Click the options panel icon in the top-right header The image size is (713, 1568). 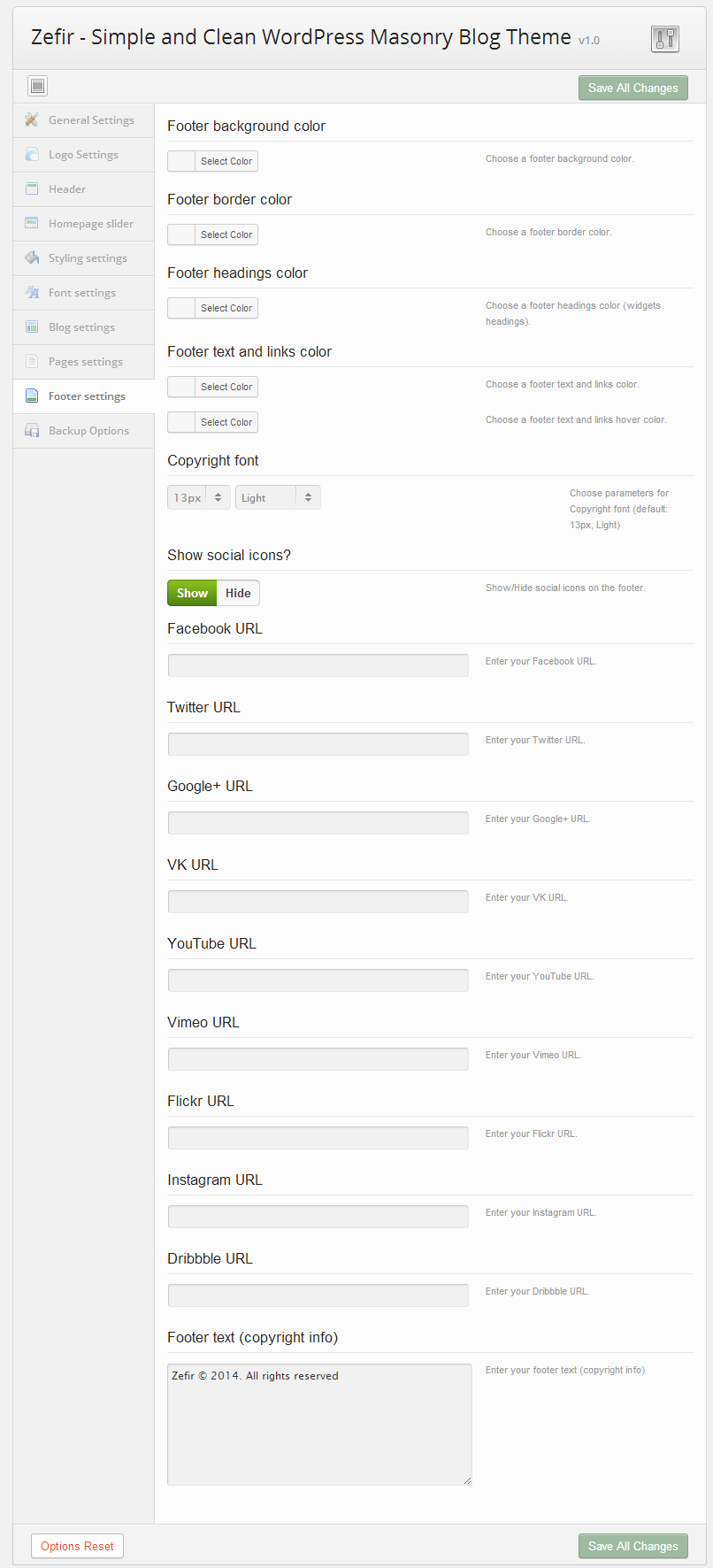click(x=664, y=38)
